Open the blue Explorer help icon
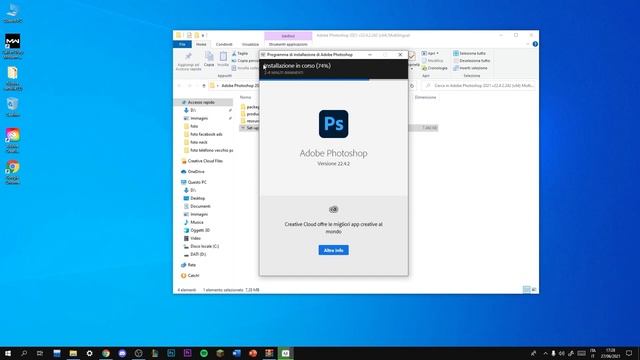Image resolution: width=640 pixels, height=360 pixels. (x=535, y=44)
